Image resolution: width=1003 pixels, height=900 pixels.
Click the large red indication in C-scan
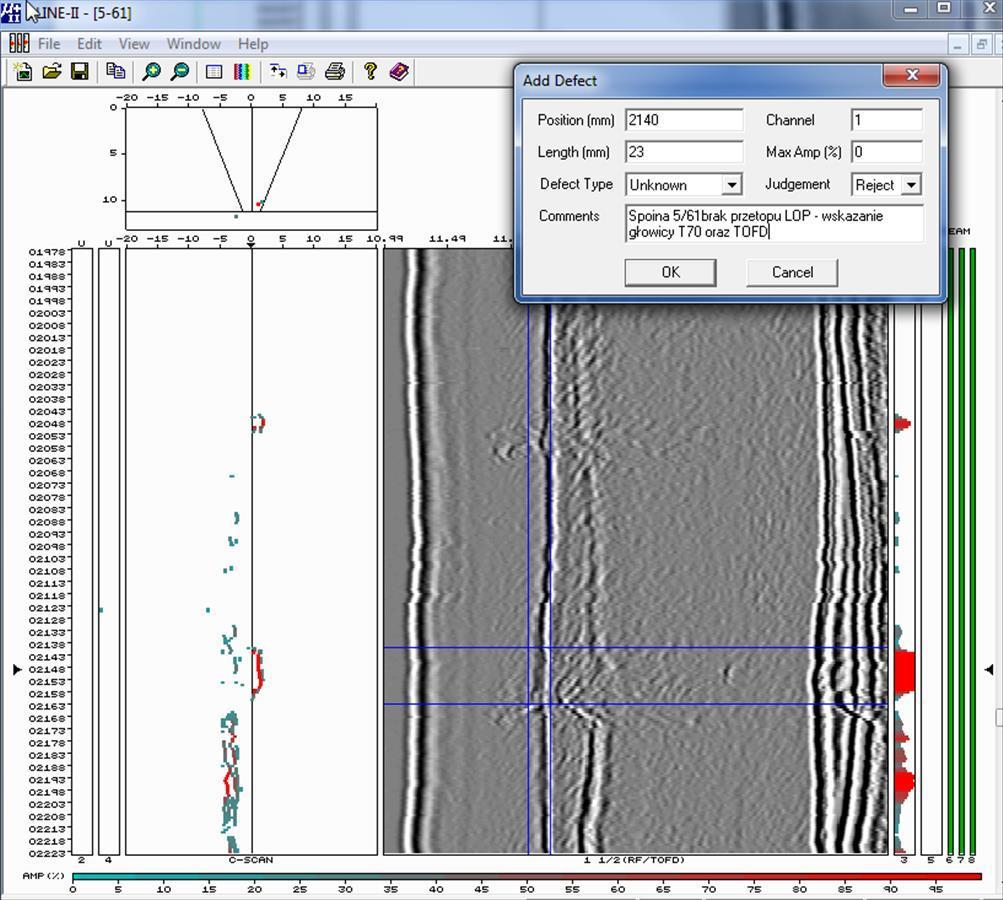(257, 670)
